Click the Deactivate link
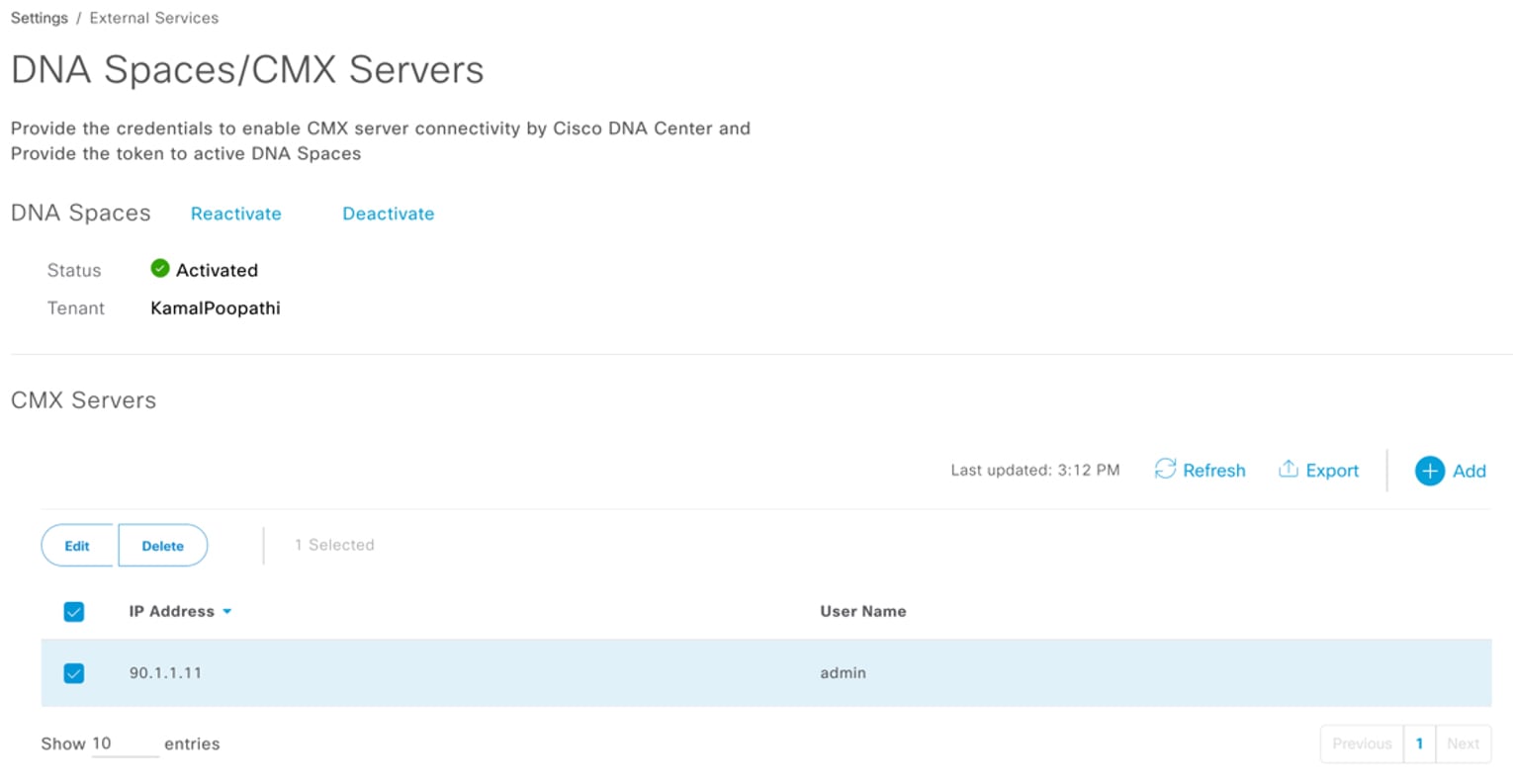The image size is (1513, 784). click(389, 214)
